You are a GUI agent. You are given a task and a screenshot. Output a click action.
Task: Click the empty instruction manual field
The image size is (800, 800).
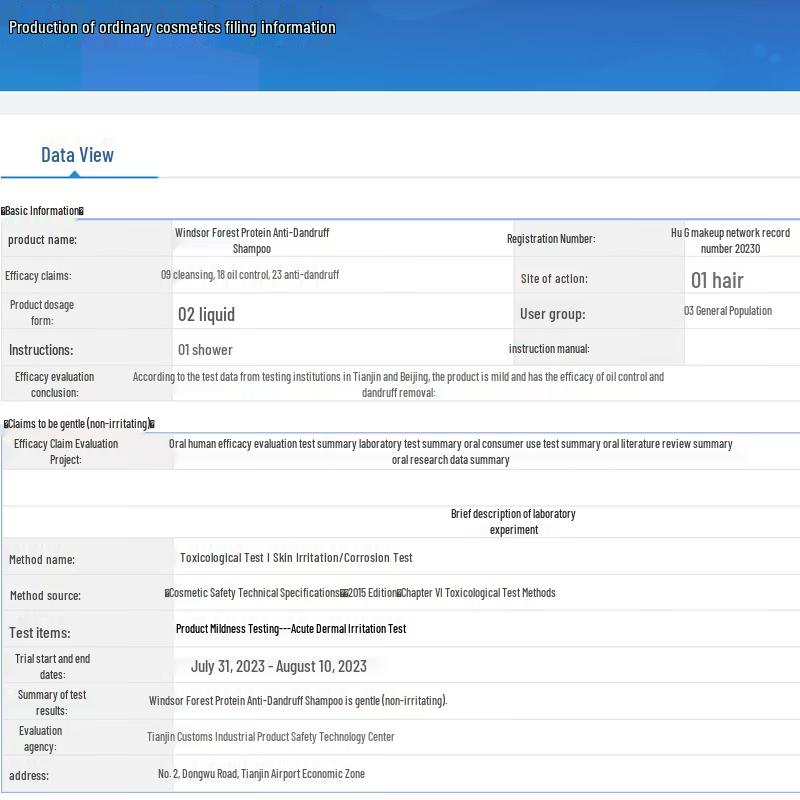point(741,348)
